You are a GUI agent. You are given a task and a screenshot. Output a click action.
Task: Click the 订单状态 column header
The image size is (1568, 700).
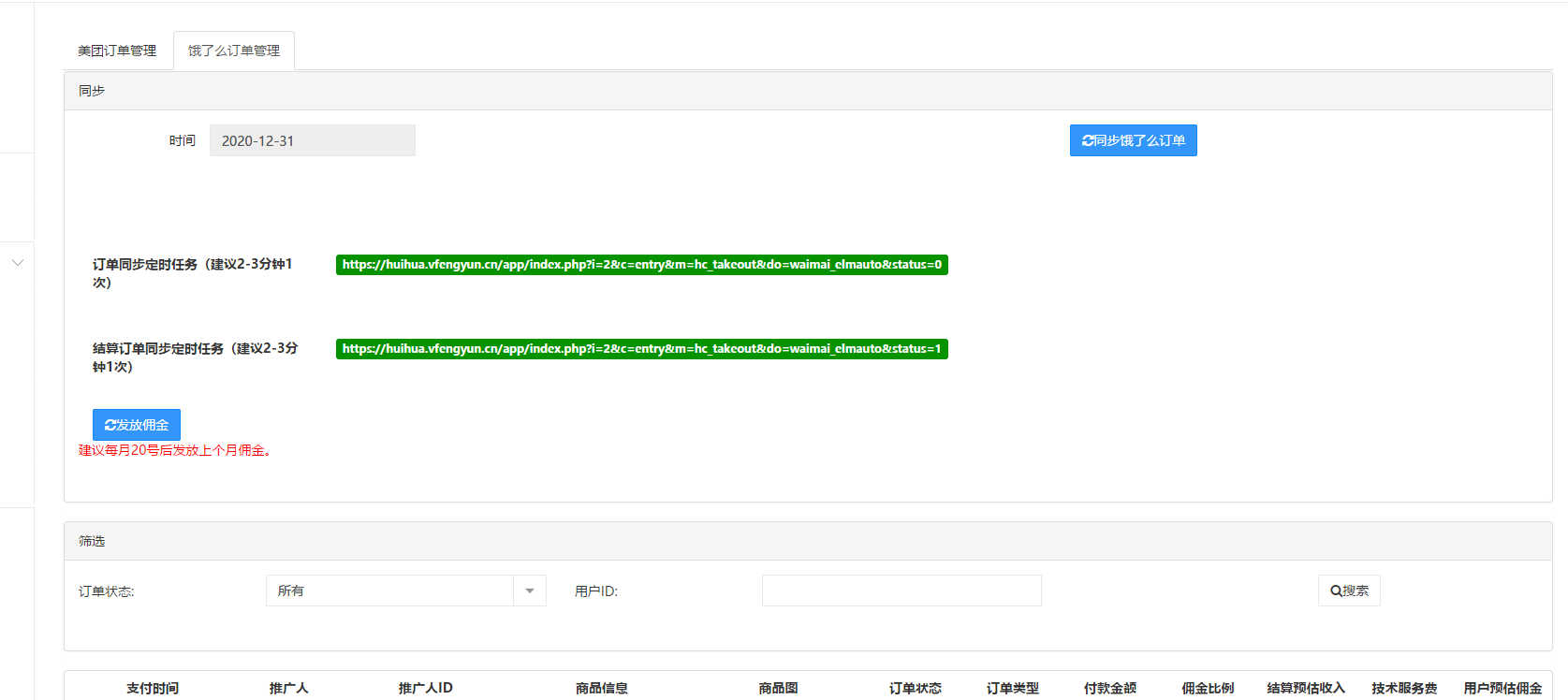click(916, 688)
